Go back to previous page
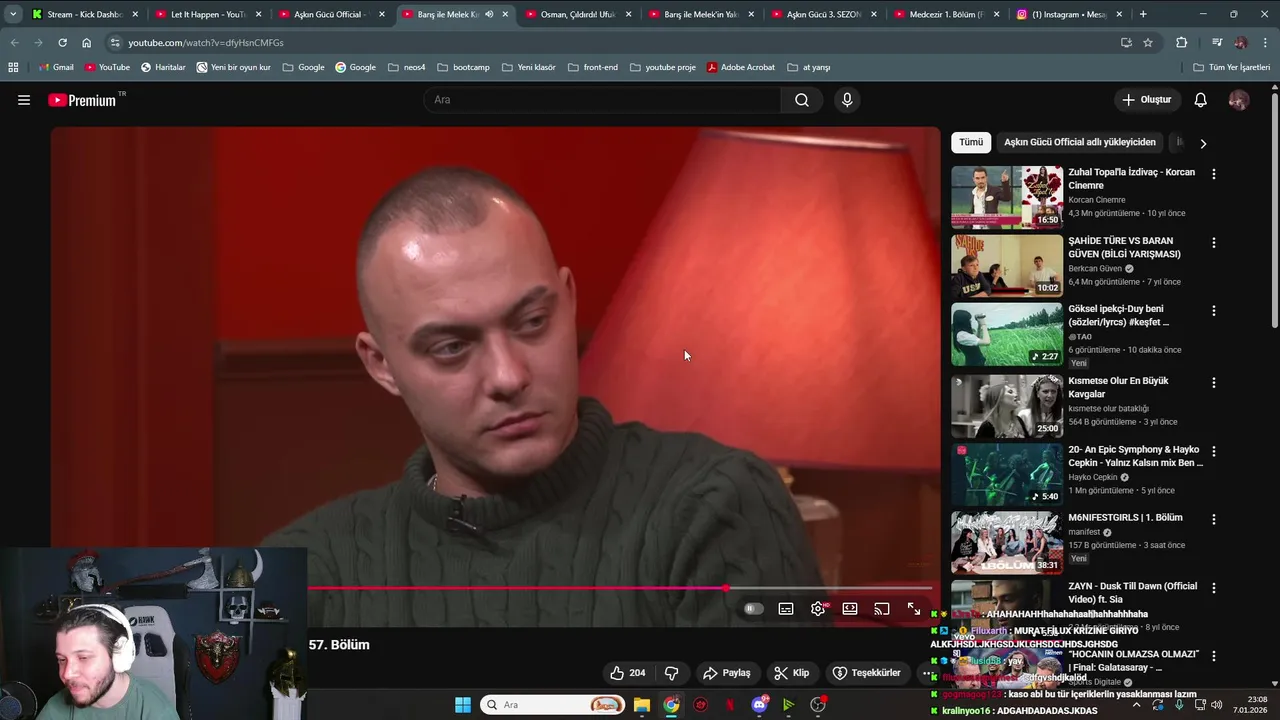This screenshot has height=720, width=1280. 14,43
